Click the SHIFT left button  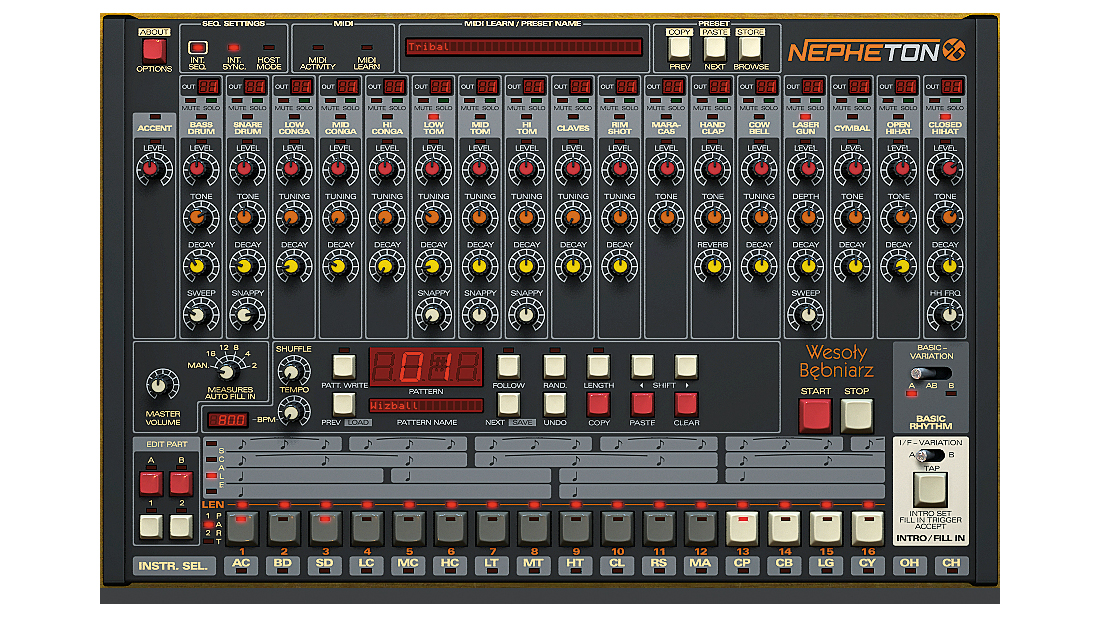(x=642, y=366)
